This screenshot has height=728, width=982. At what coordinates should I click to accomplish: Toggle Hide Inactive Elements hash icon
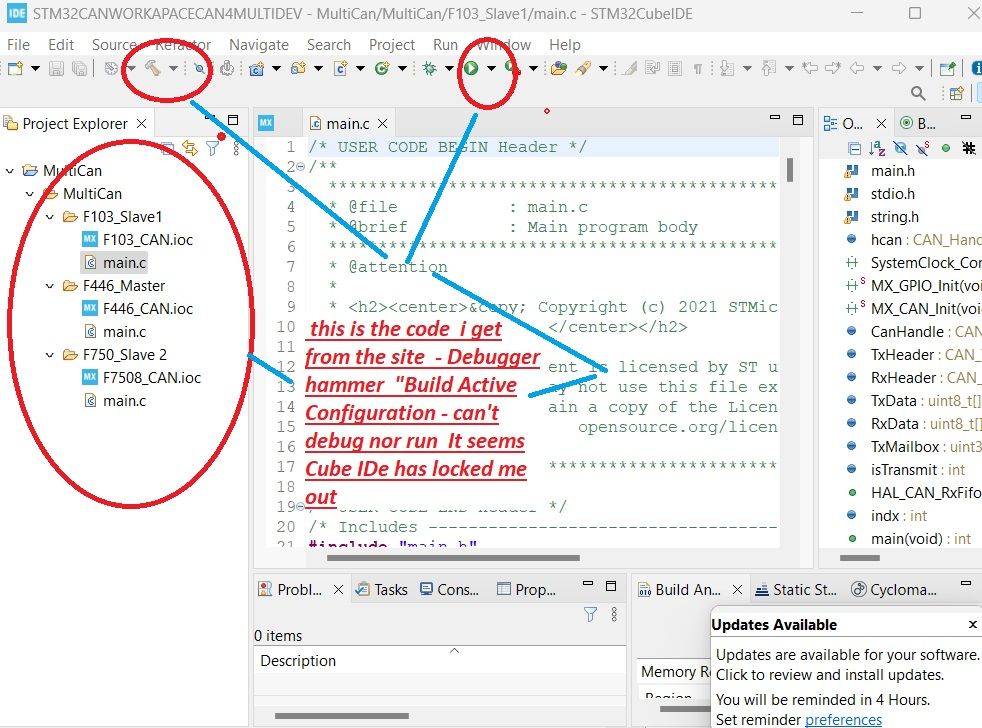pos(969,148)
